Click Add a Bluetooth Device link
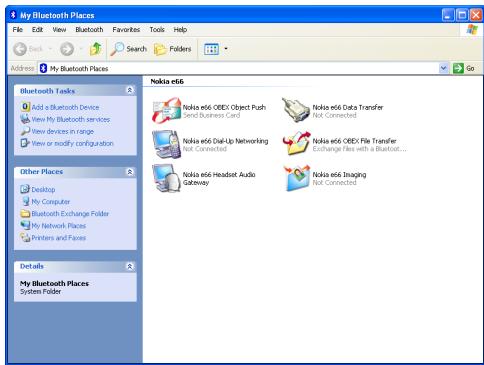Image resolution: width=484 pixels, height=365 pixels. 65,107
